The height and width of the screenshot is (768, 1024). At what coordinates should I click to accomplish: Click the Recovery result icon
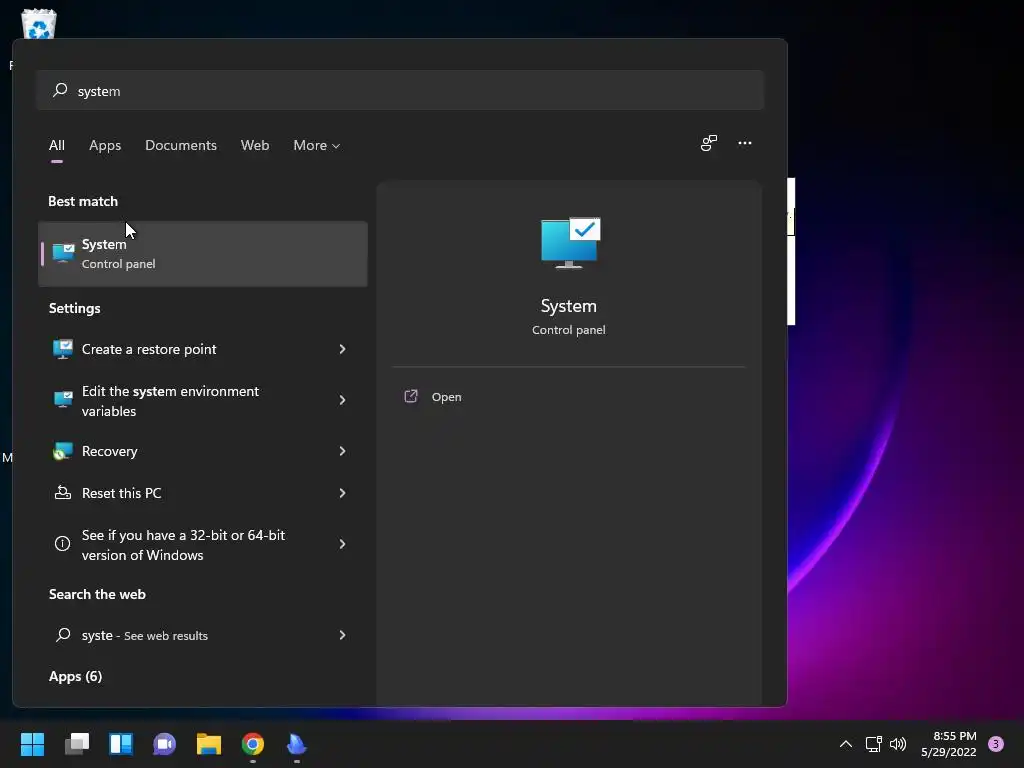(x=63, y=451)
